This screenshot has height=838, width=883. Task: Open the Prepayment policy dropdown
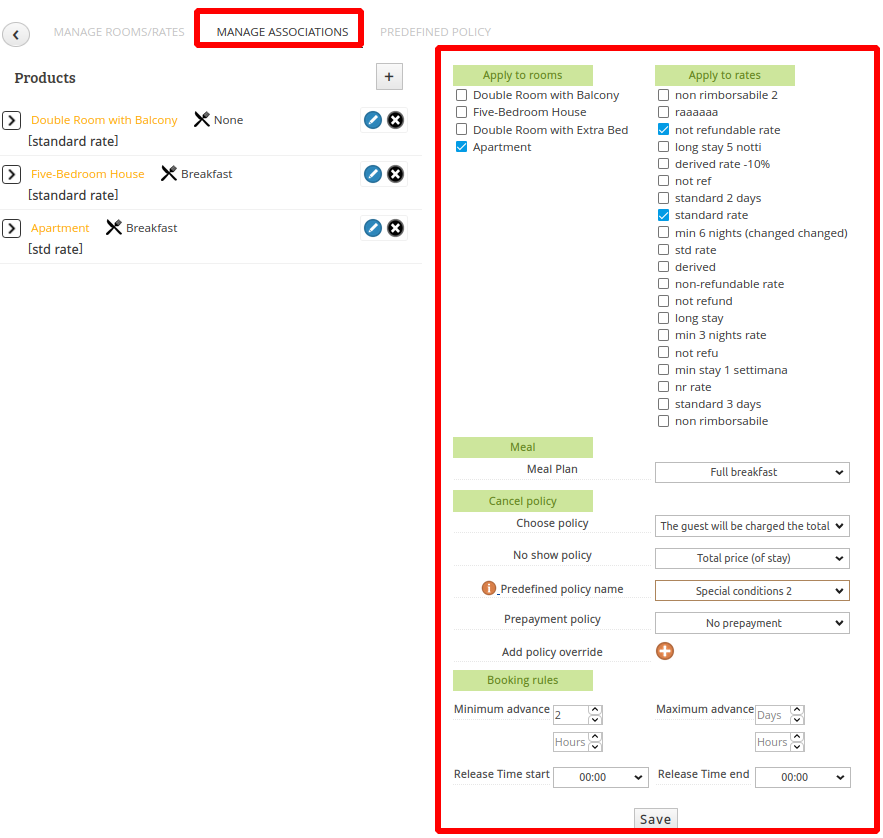pyautogui.click(x=752, y=623)
